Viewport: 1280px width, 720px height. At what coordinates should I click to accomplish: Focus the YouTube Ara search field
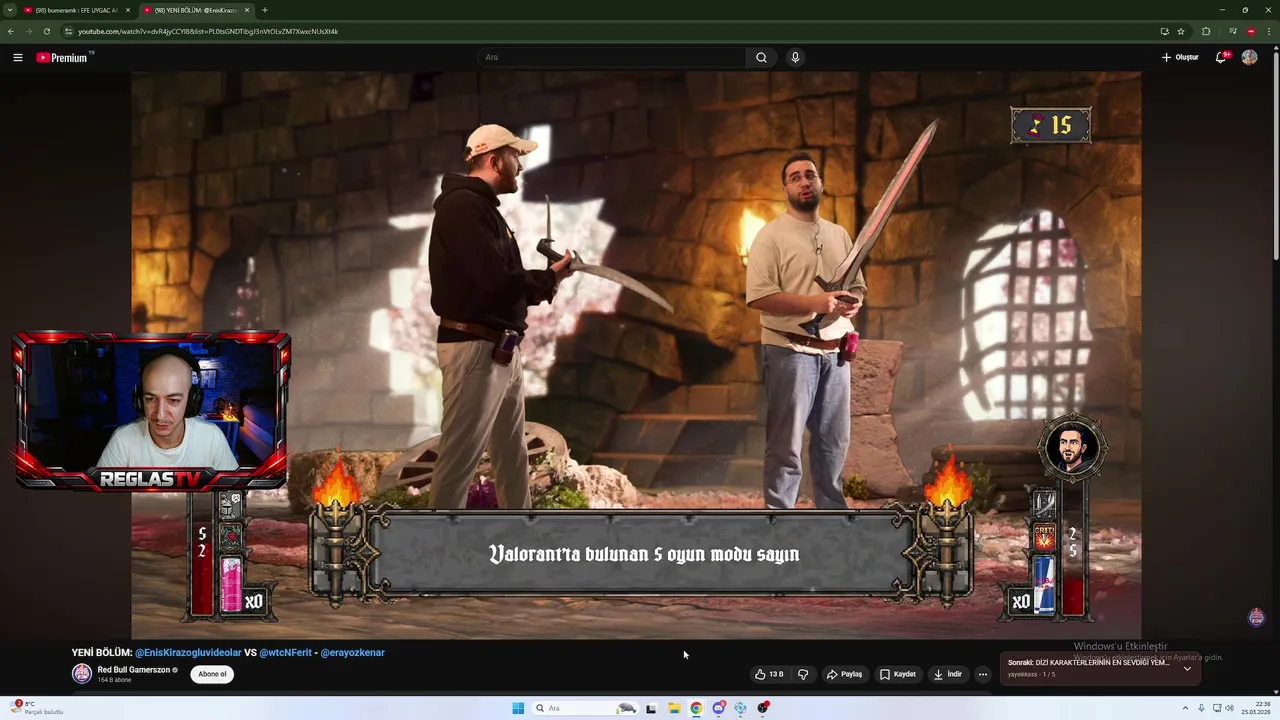click(612, 57)
